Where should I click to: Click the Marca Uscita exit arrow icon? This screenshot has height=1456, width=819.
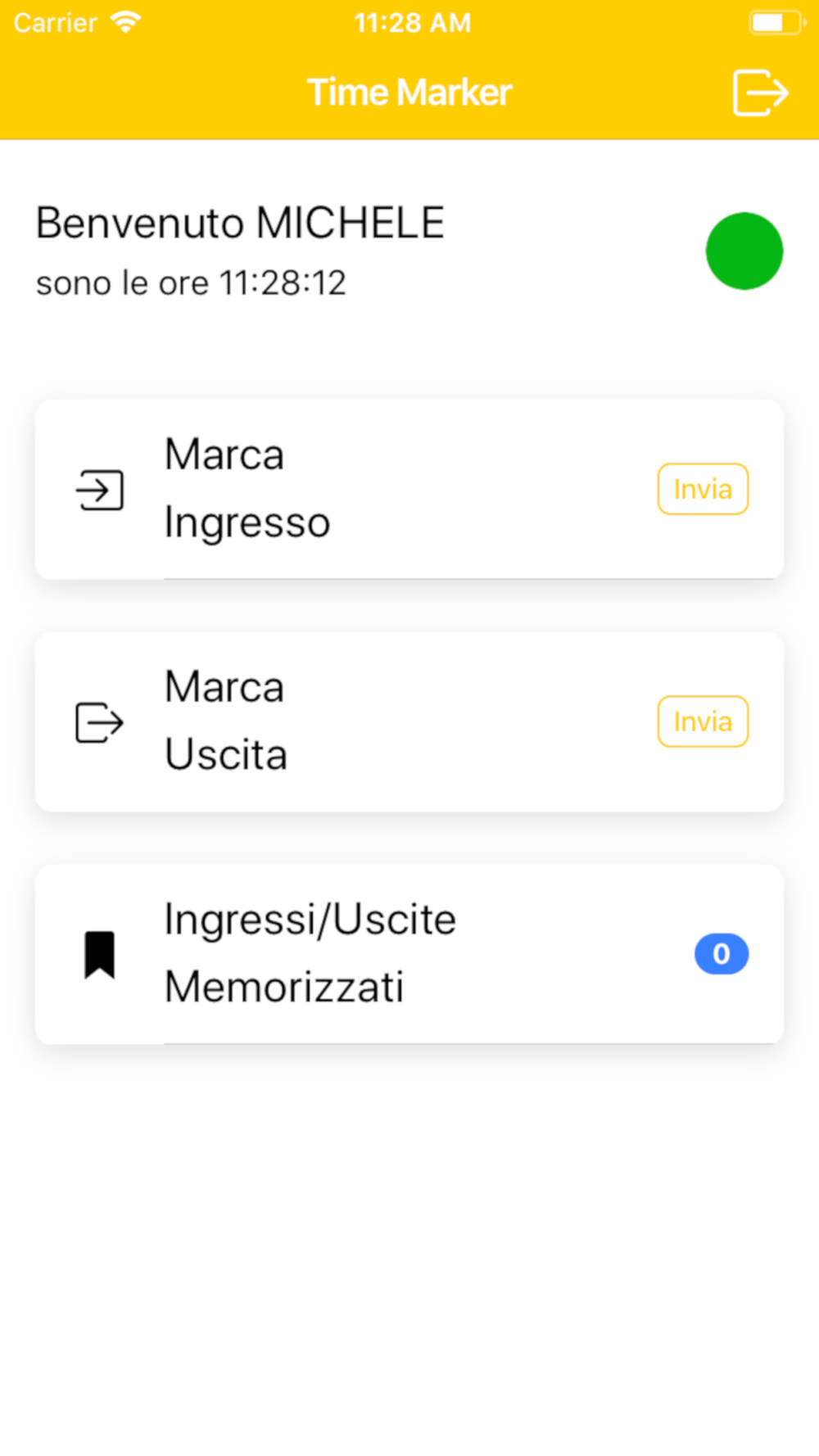point(100,722)
